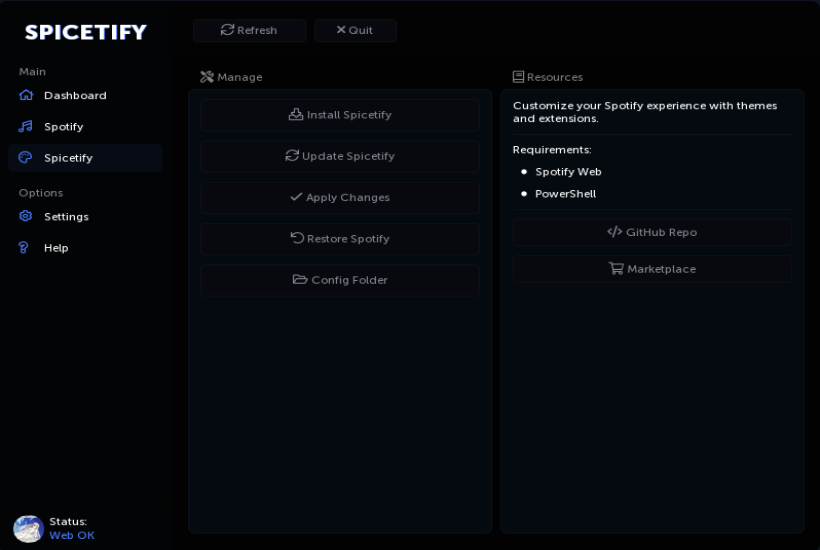The width and height of the screenshot is (820, 550).
Task: Click the "Options" sidebar heading
Action: pos(41,193)
